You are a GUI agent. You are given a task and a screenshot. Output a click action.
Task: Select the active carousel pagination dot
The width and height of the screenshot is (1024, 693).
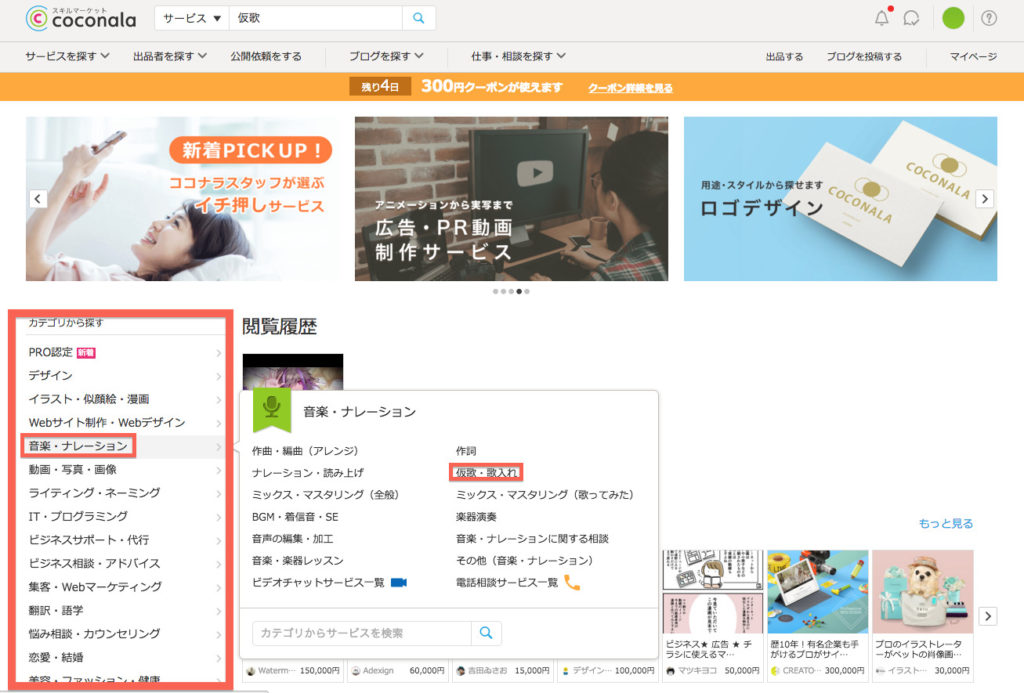pos(519,291)
